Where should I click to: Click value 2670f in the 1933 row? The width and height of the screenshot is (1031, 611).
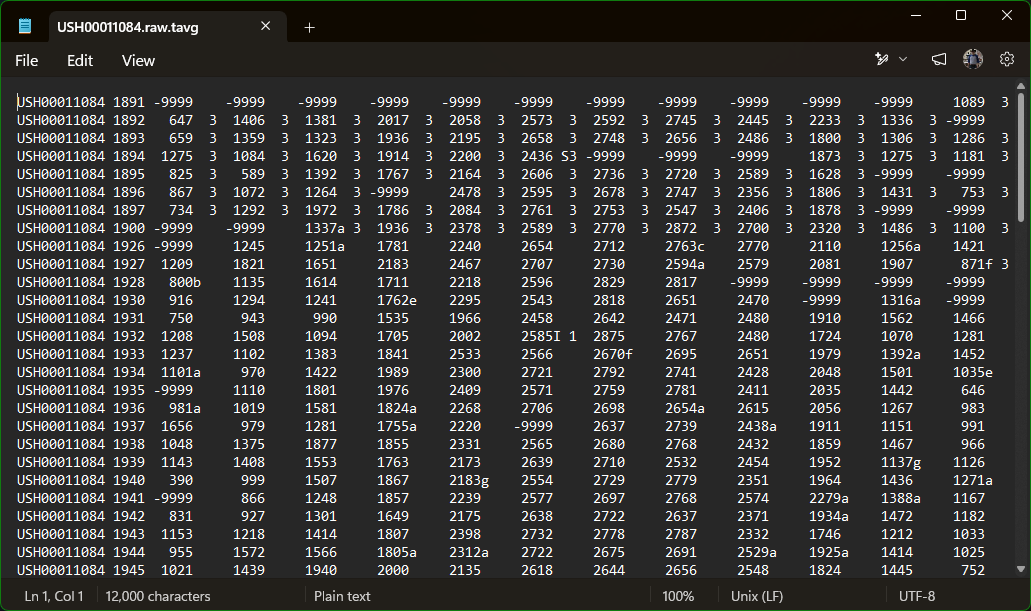coord(613,354)
